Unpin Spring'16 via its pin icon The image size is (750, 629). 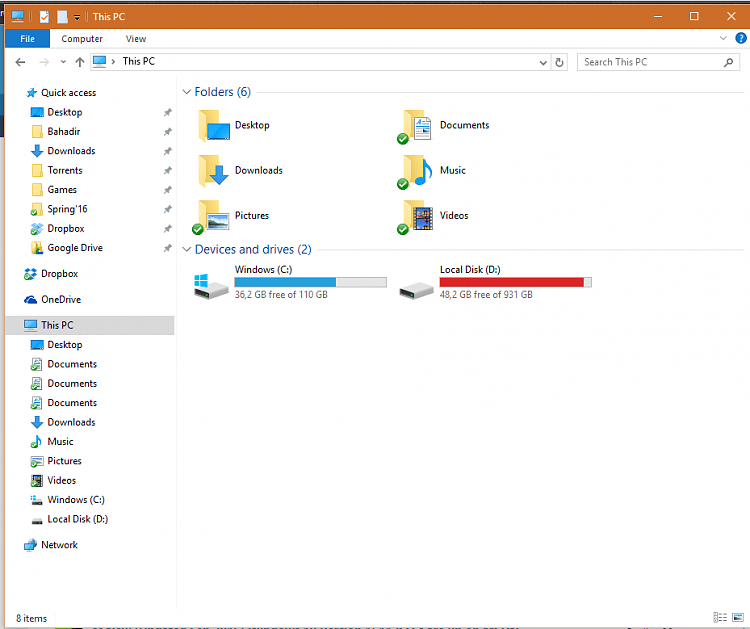click(x=167, y=210)
